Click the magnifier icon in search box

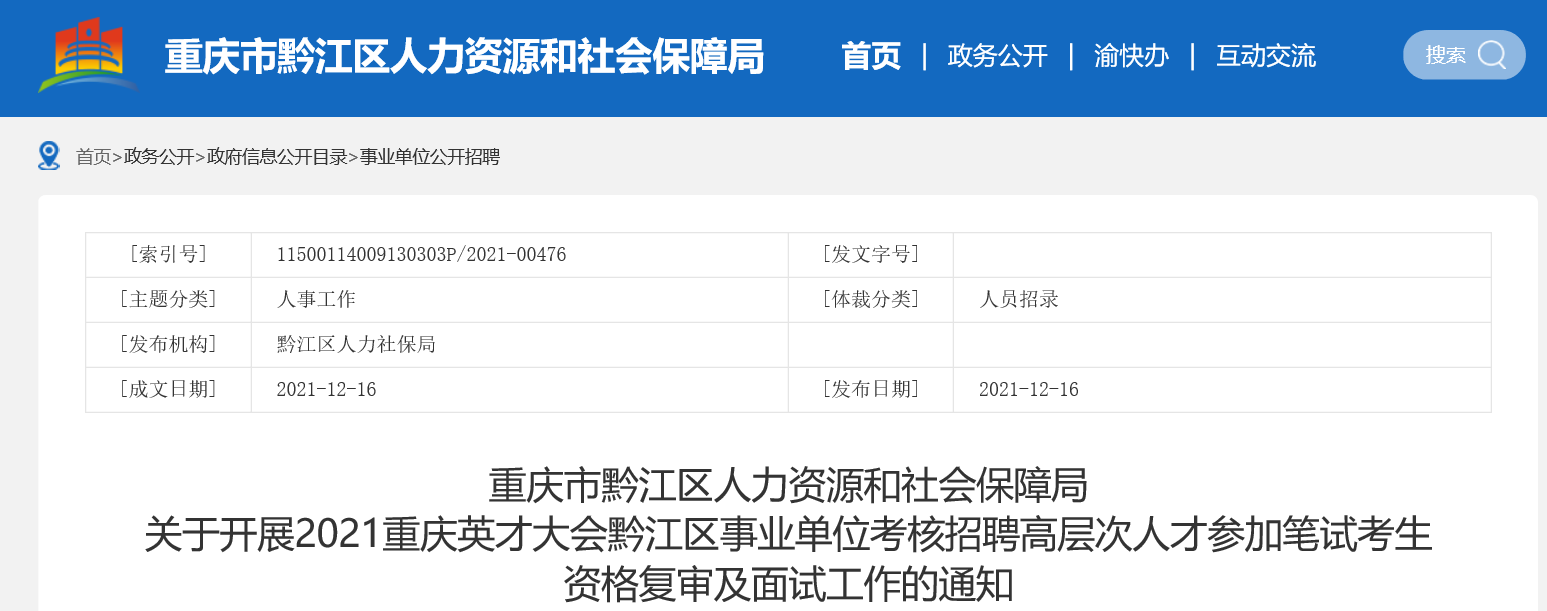tap(1491, 55)
